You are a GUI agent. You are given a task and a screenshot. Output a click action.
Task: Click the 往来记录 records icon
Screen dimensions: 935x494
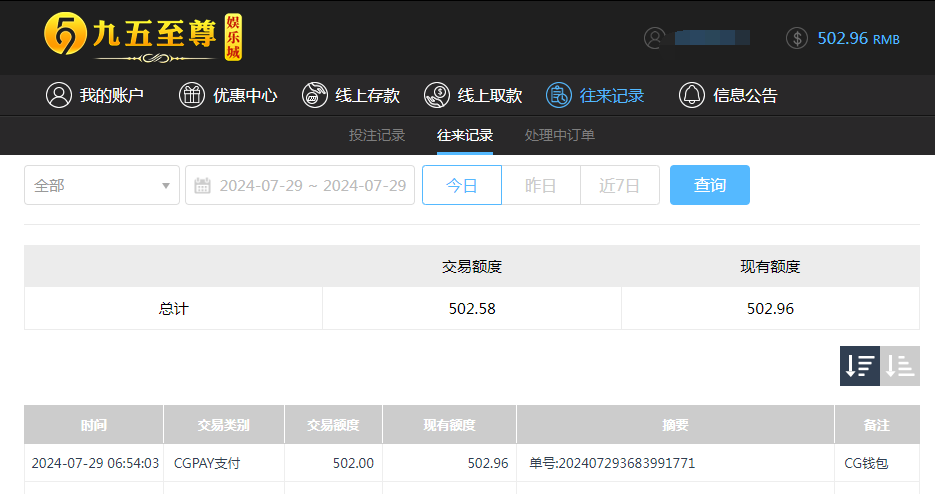click(x=558, y=96)
